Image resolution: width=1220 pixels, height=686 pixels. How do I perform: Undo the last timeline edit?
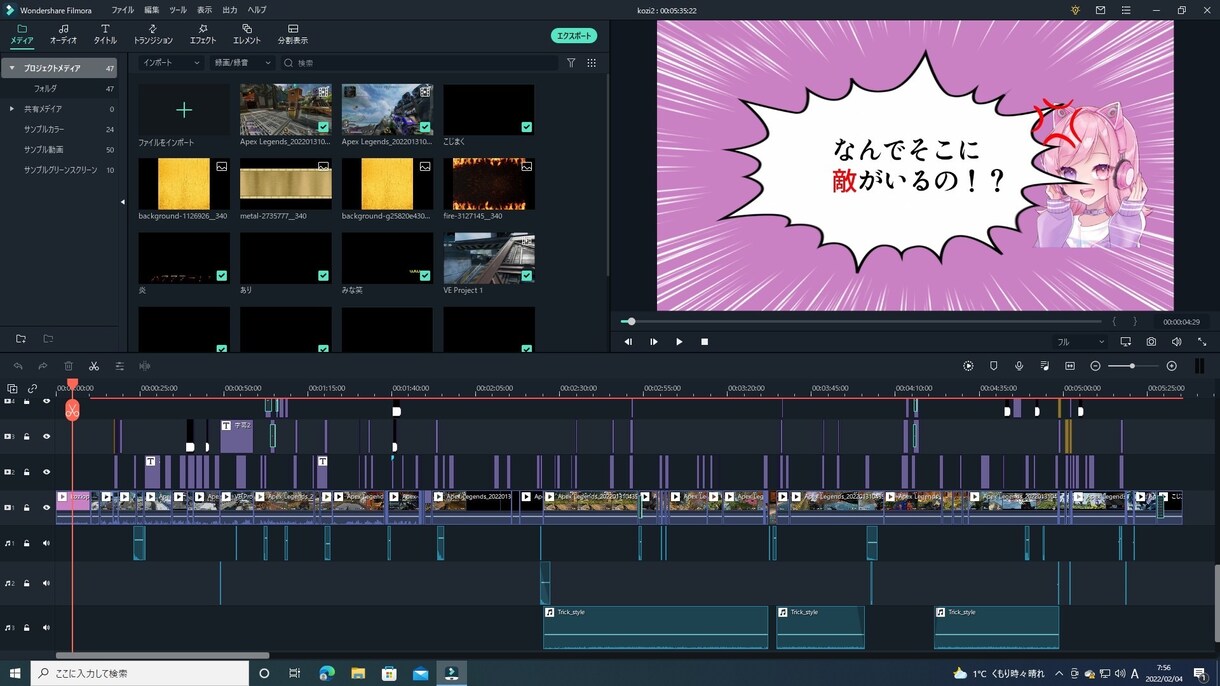(x=18, y=366)
